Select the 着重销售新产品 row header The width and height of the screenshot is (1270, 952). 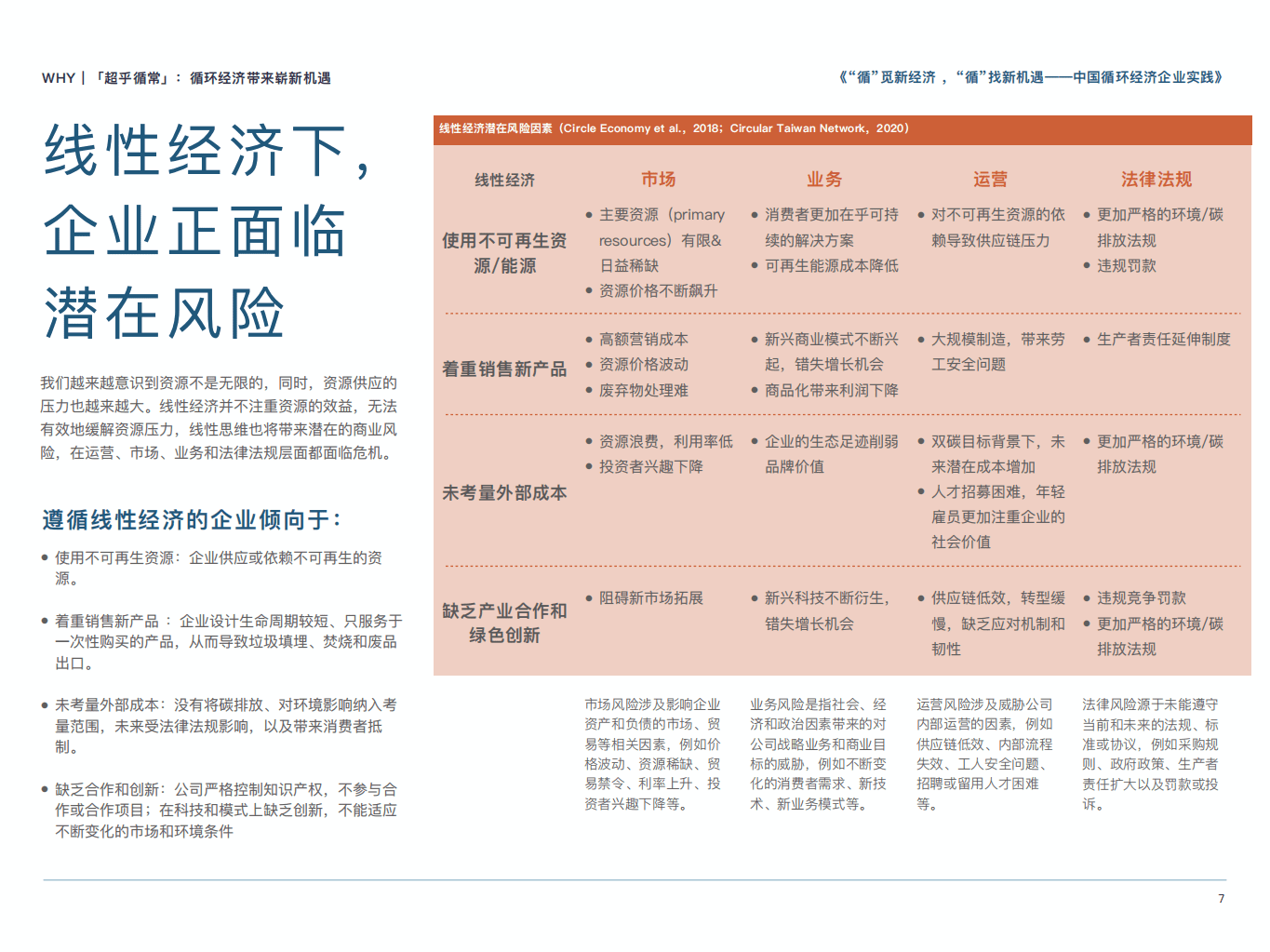(x=505, y=369)
